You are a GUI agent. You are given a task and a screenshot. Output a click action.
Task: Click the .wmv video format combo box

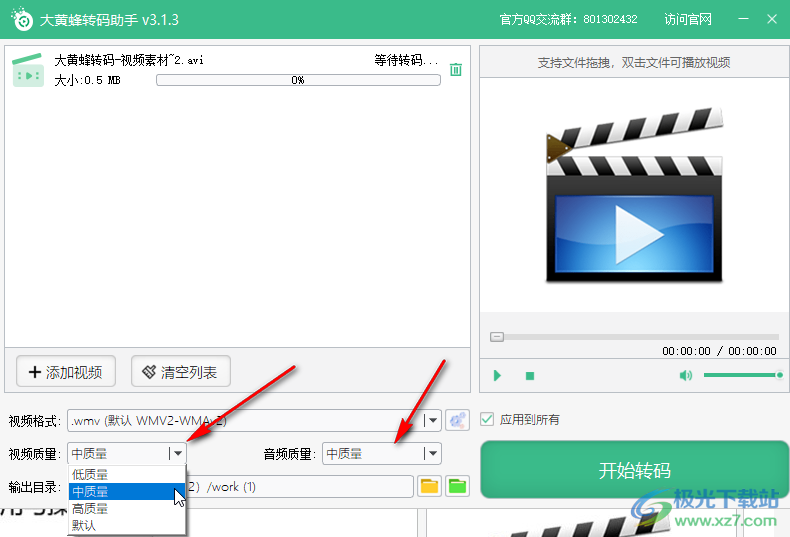pos(254,420)
